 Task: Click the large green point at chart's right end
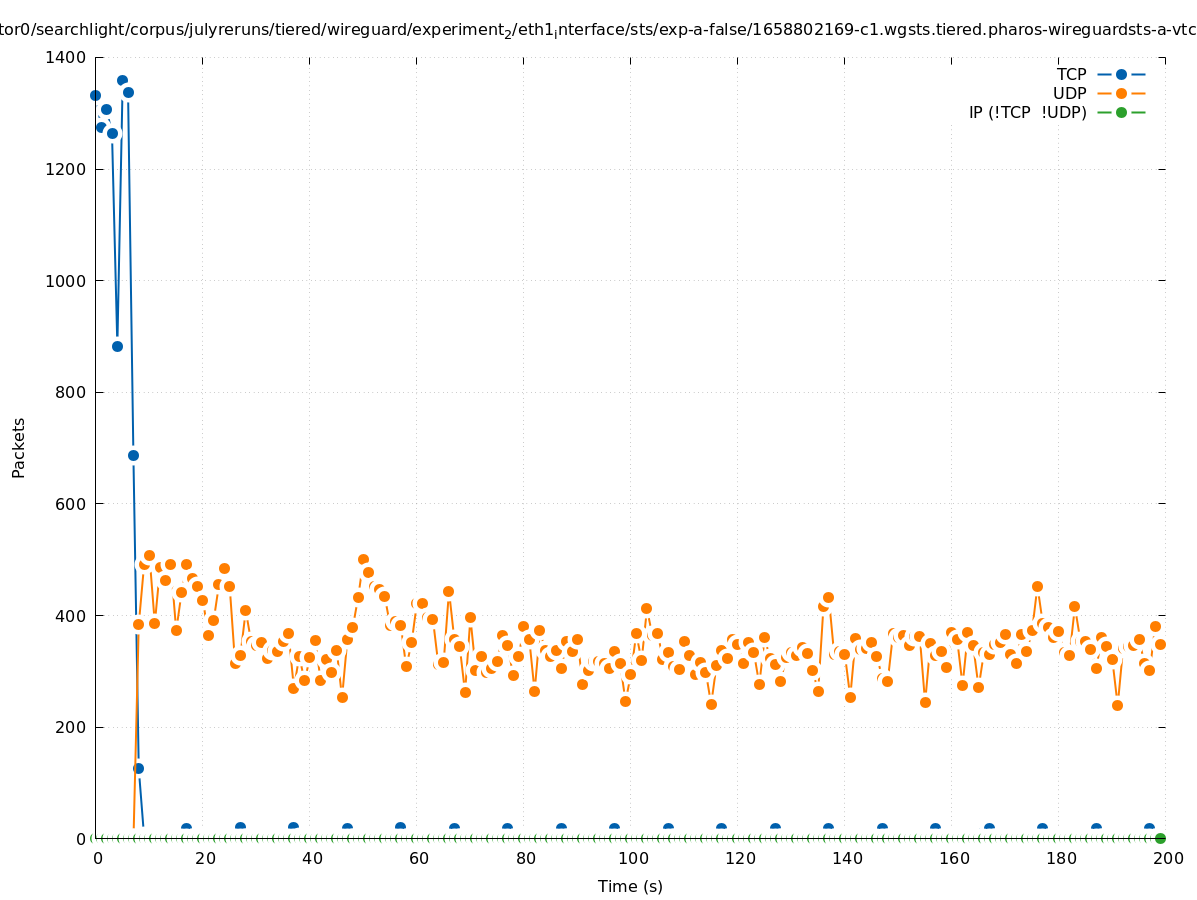[1160, 838]
